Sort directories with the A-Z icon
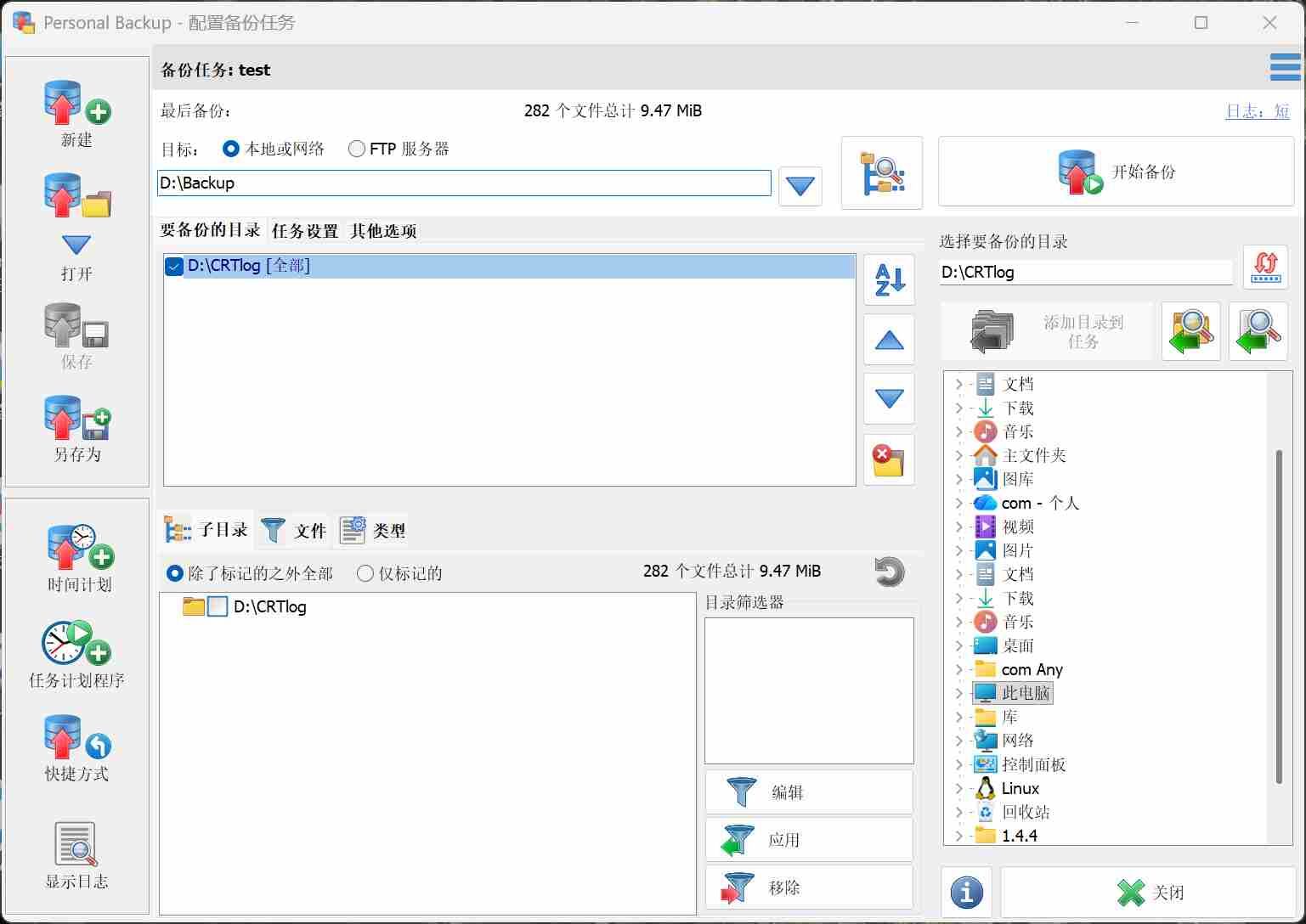Screen dimensions: 1306x924 click(x=889, y=280)
